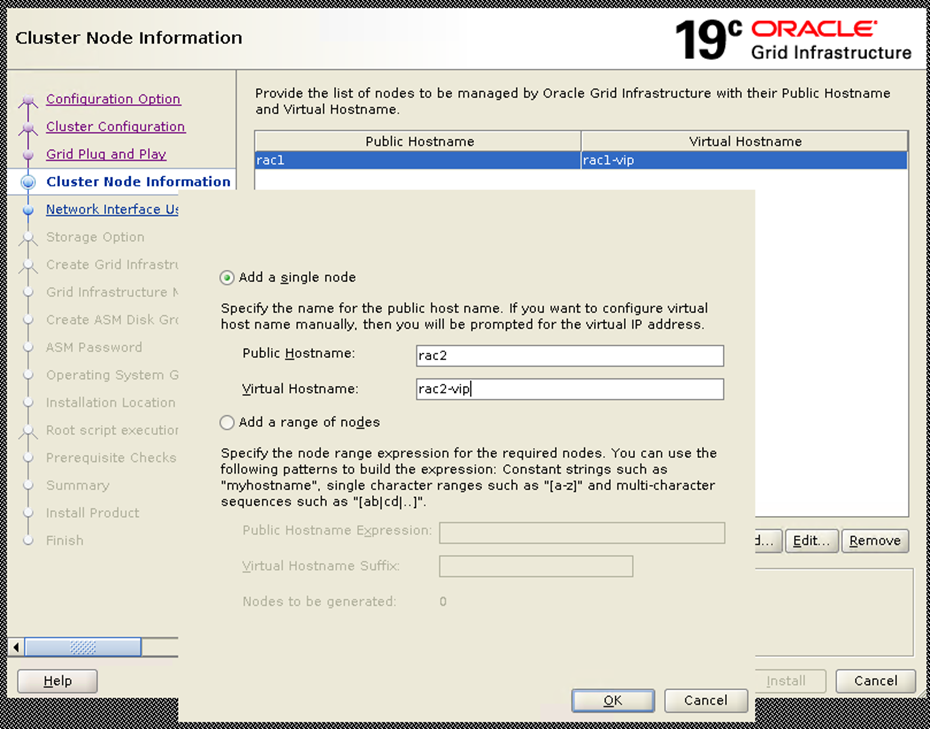The height and width of the screenshot is (729, 930).
Task: Cancel the Grid Infrastructure installer
Action: click(875, 681)
